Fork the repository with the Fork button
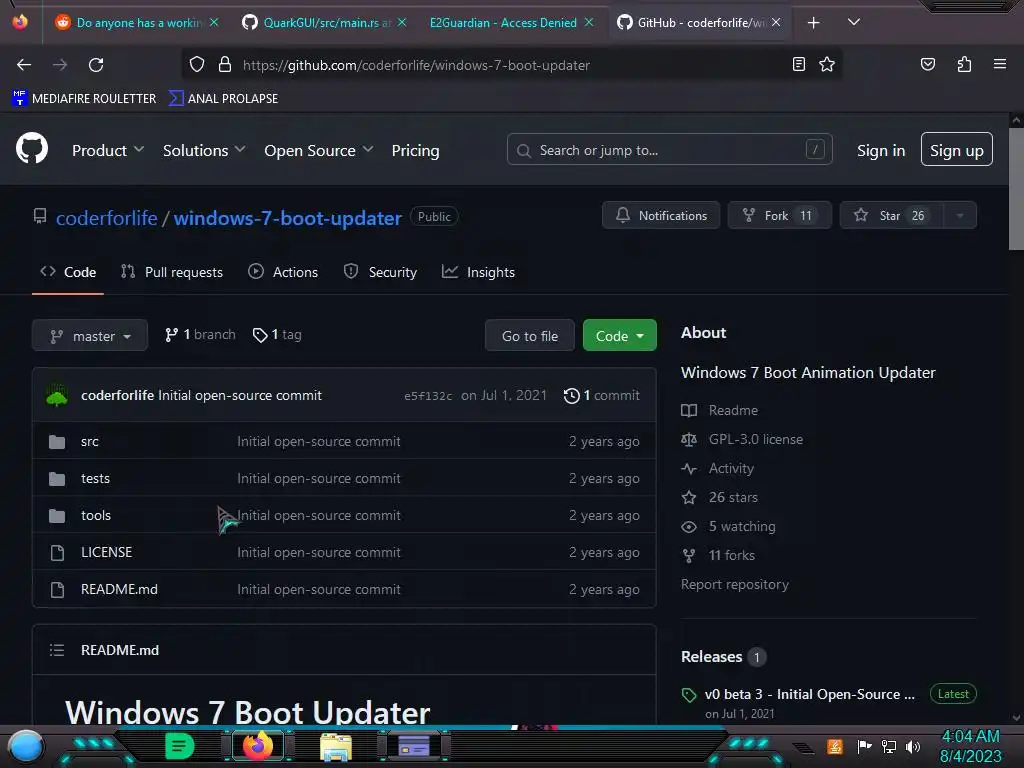This screenshot has height=768, width=1024. click(x=778, y=215)
